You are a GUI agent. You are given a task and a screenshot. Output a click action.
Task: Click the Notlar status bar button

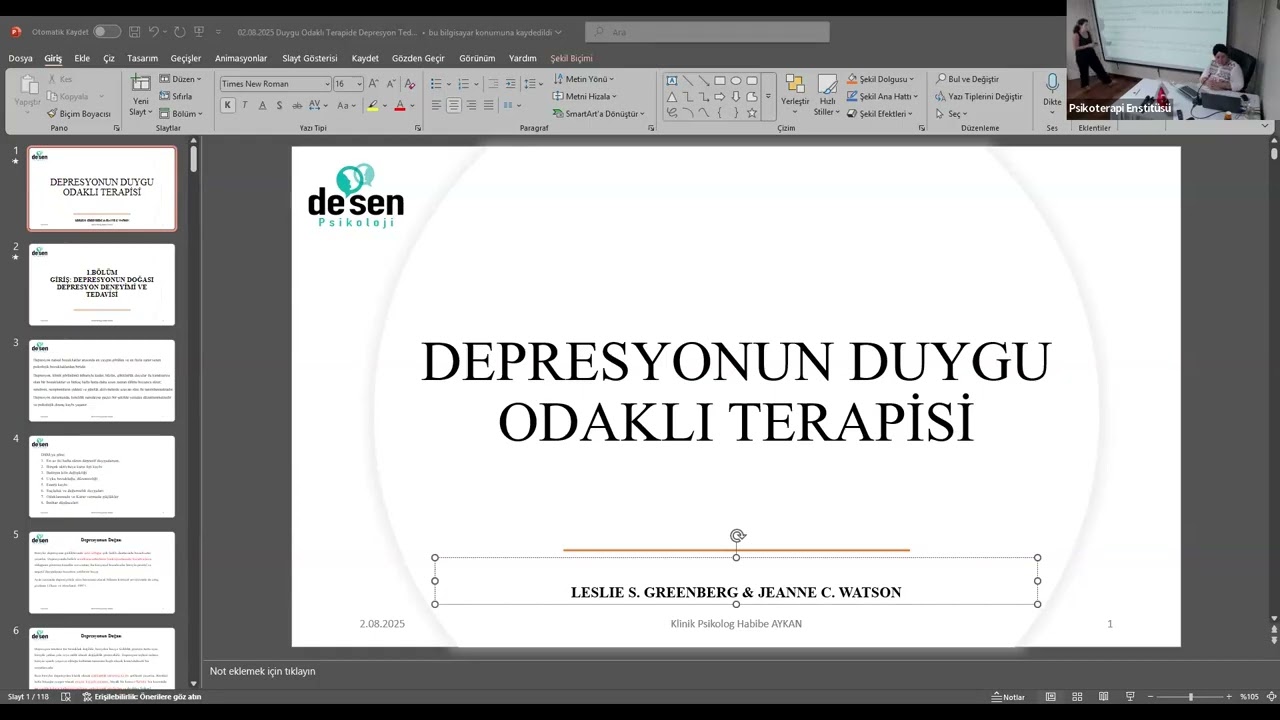1008,697
